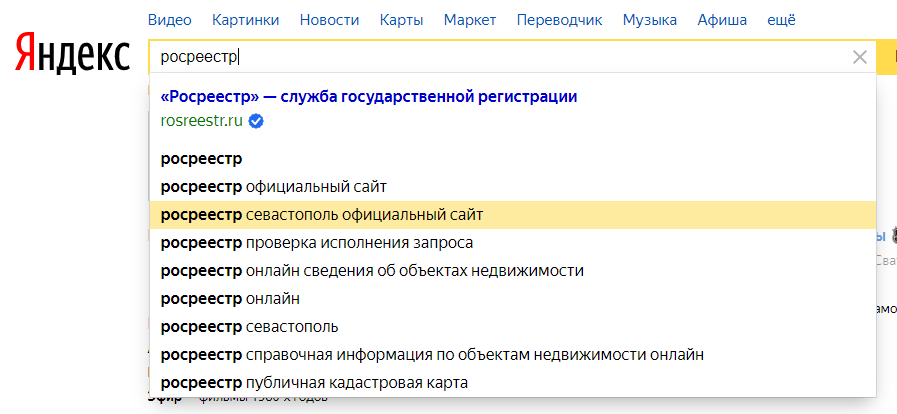Go to the Музыка tab
The width and height of the screenshot is (897, 414).
[x=650, y=21]
